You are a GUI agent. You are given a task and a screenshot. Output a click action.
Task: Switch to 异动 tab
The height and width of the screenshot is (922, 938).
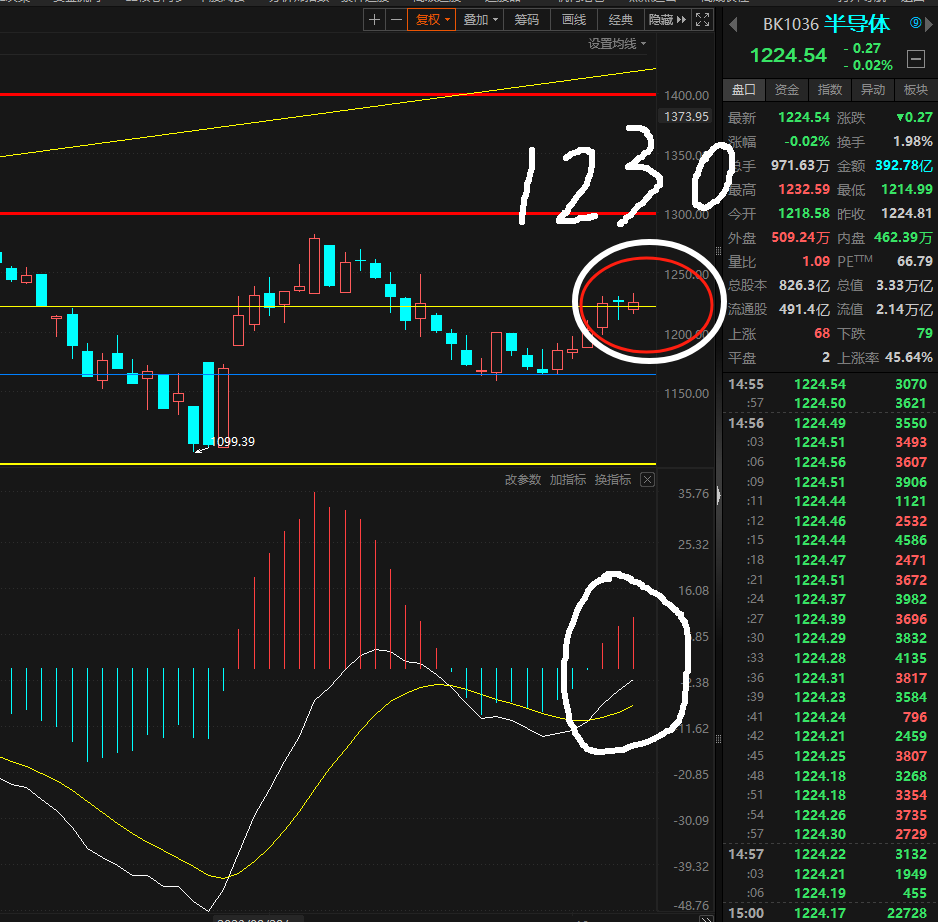click(x=873, y=90)
